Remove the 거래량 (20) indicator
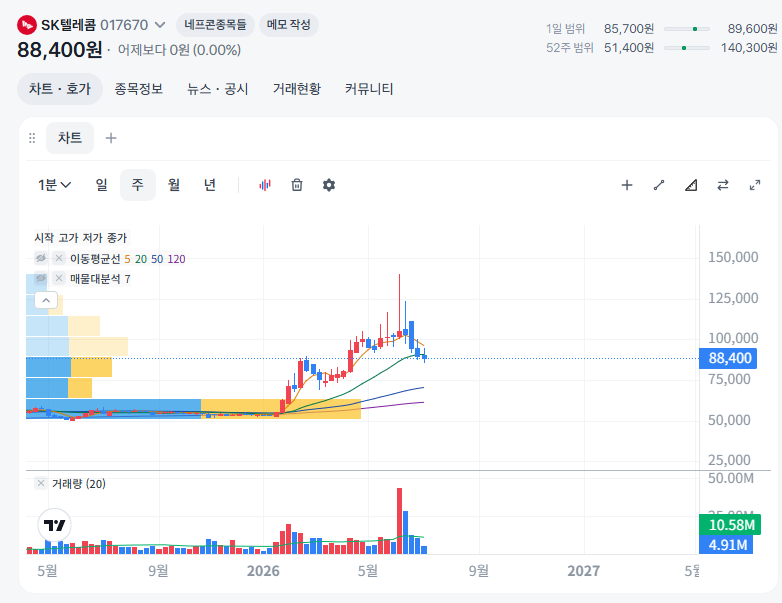The image size is (782, 603). pyautogui.click(x=41, y=483)
